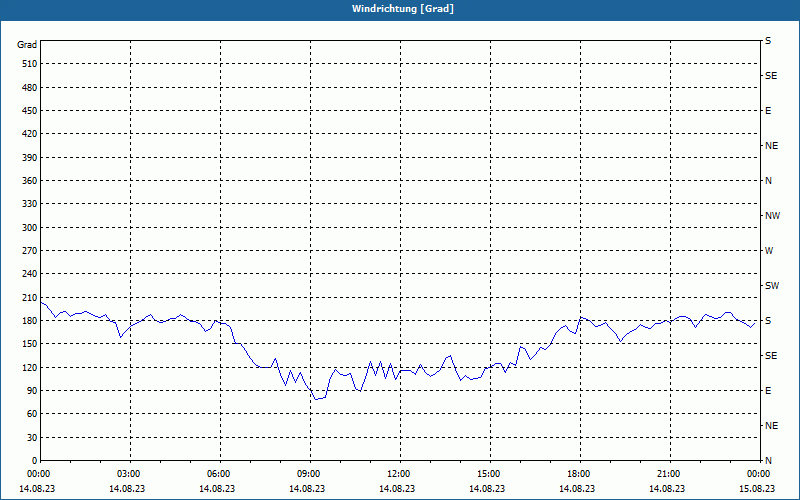
Task: Pick the 300 y-axis value
Action: click(30, 228)
